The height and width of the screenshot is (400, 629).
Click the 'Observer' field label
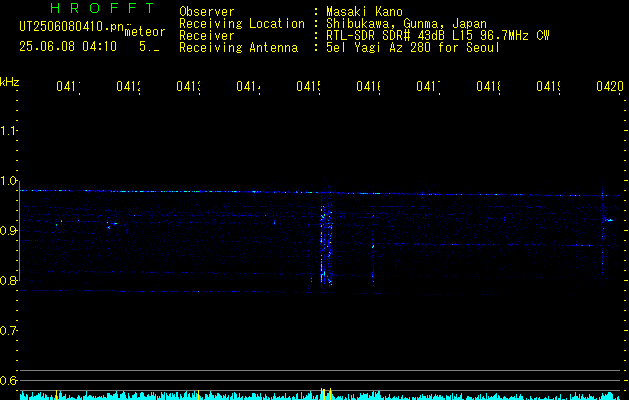(x=207, y=12)
